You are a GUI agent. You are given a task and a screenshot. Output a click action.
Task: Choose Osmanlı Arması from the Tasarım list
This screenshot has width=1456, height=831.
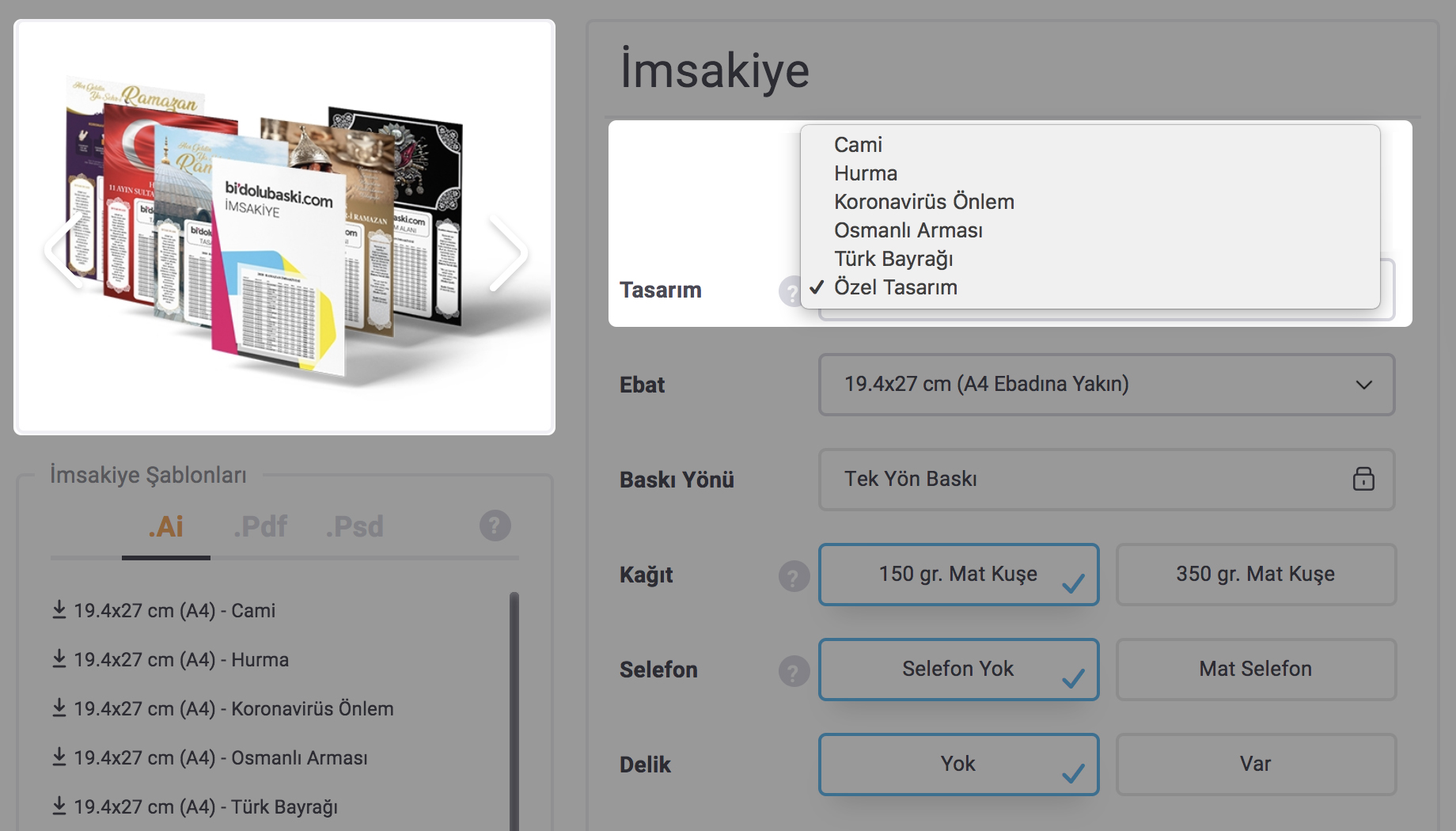tap(1090, 230)
